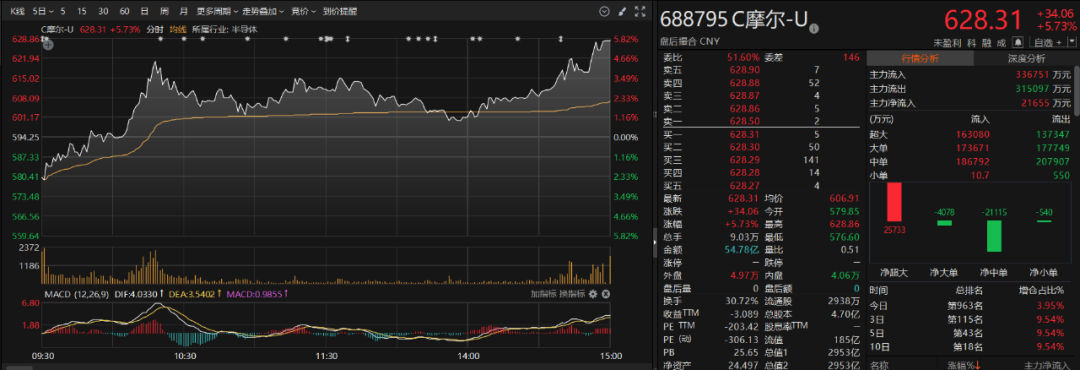This screenshot has width=1080, height=370.
Task: Click green 净中单 bar -21115
Action: pos(994,236)
